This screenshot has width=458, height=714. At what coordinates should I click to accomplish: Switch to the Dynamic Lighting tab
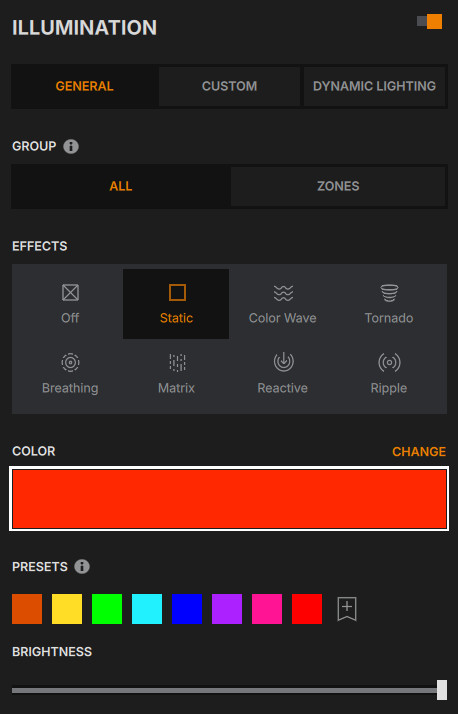[x=374, y=86]
